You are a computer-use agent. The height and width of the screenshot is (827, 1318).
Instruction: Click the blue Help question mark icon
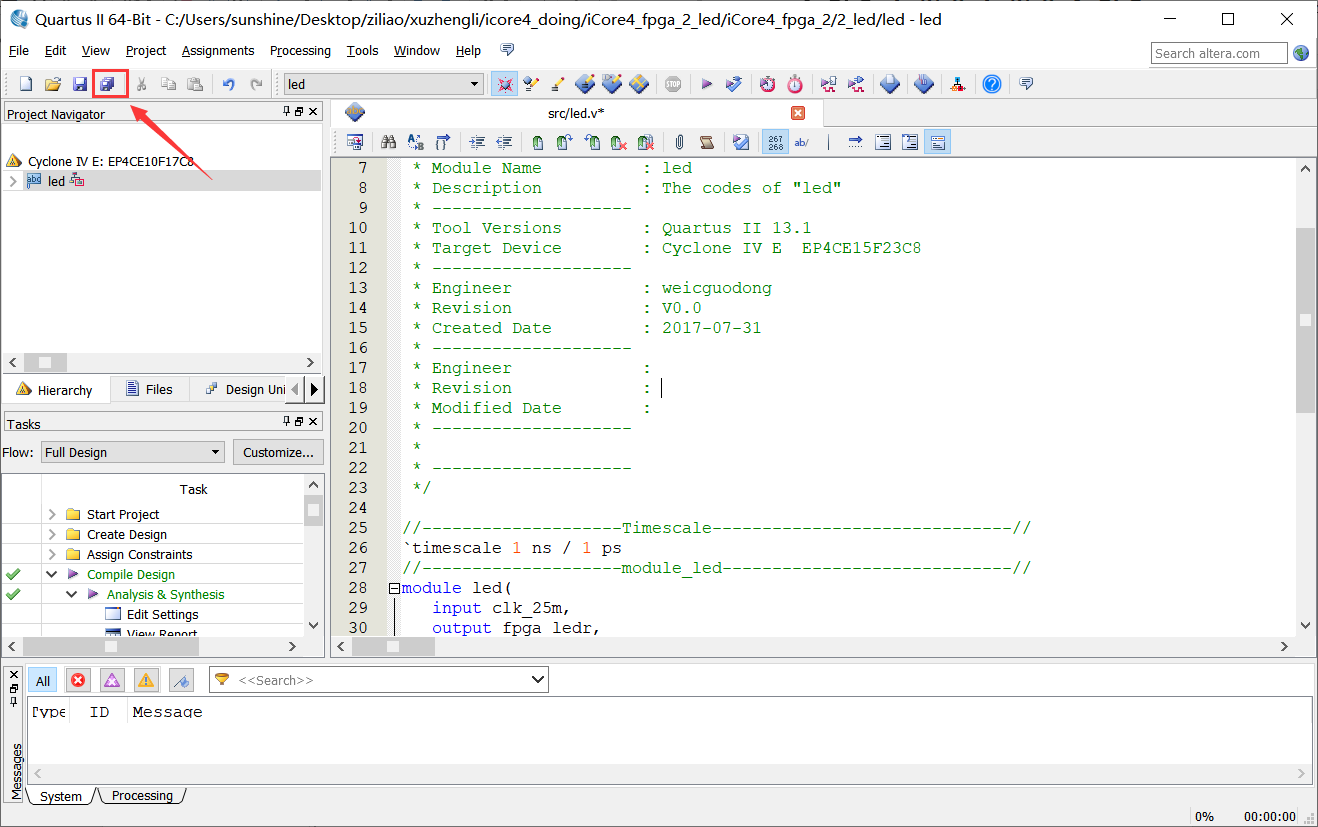991,84
